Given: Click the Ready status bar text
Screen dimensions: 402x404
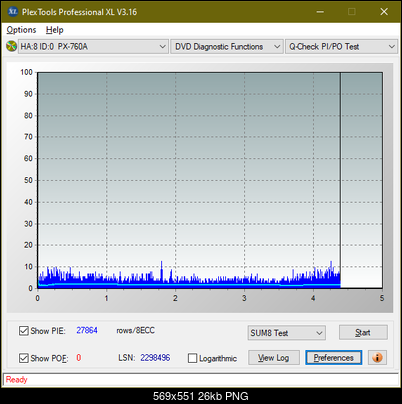Looking at the screenshot, I should 17,380.
